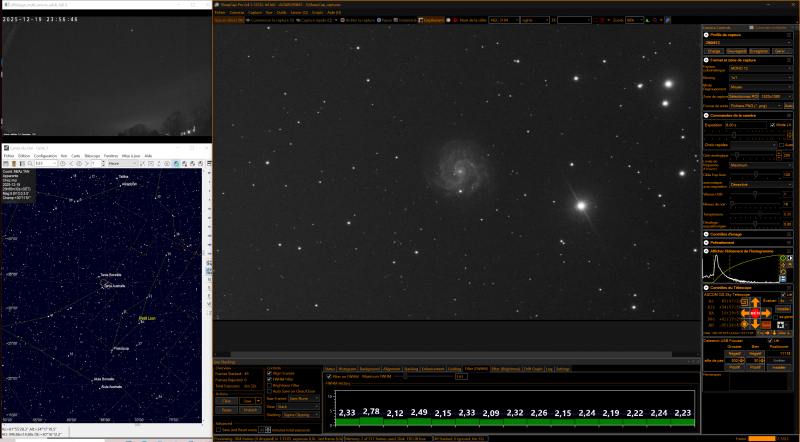Viewport: 800px width, 442px height.
Task: Open the Caméras menu in SharpCap
Action: point(237,12)
